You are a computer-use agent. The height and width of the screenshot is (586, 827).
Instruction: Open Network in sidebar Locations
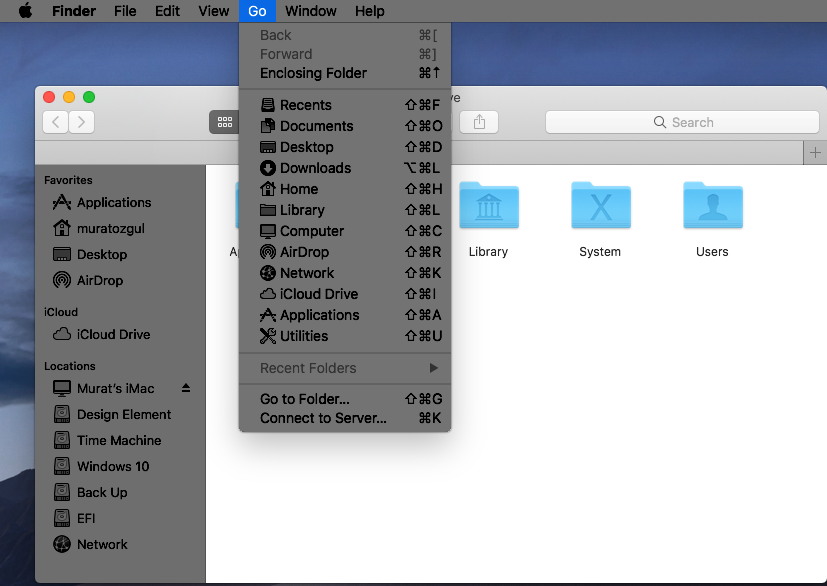tap(120, 544)
